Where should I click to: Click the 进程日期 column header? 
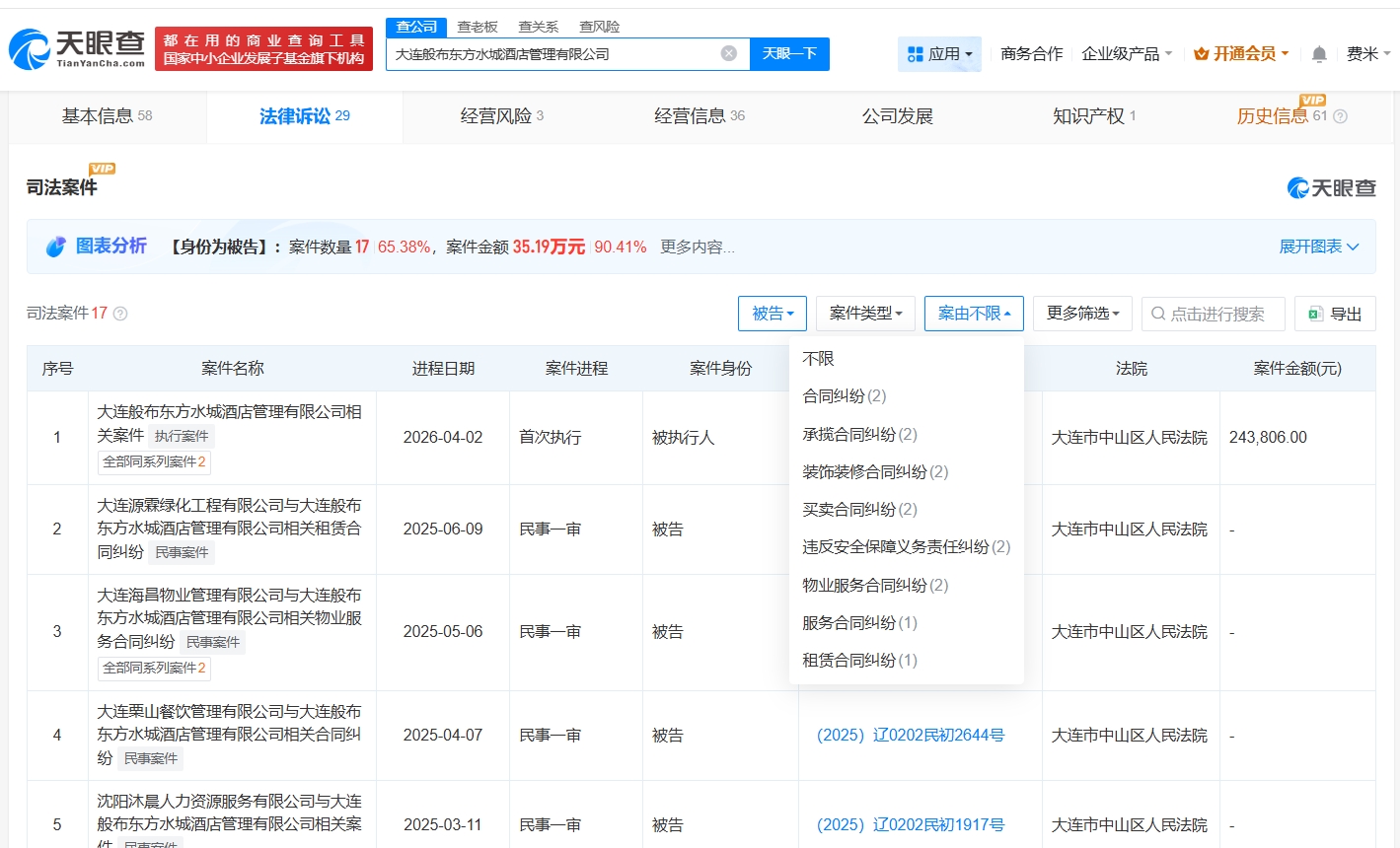443,368
